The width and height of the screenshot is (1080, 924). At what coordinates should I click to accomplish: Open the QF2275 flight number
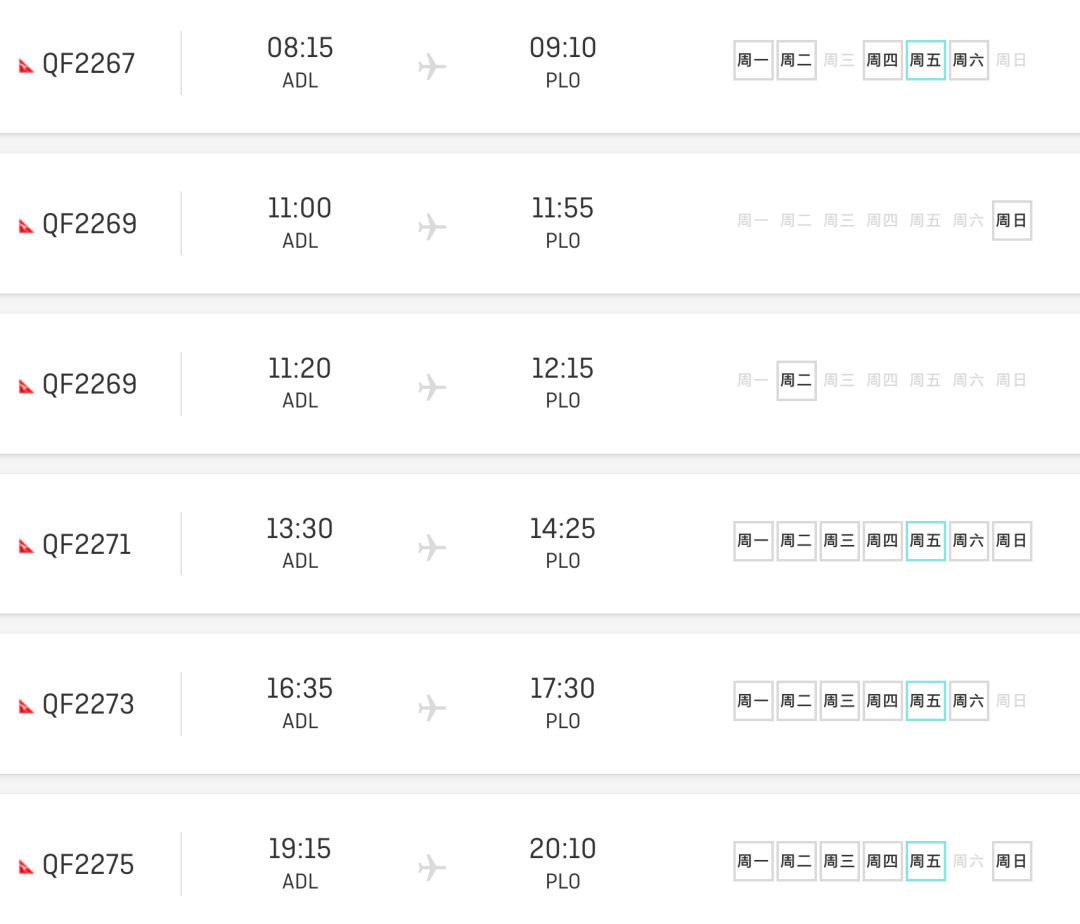pos(88,865)
